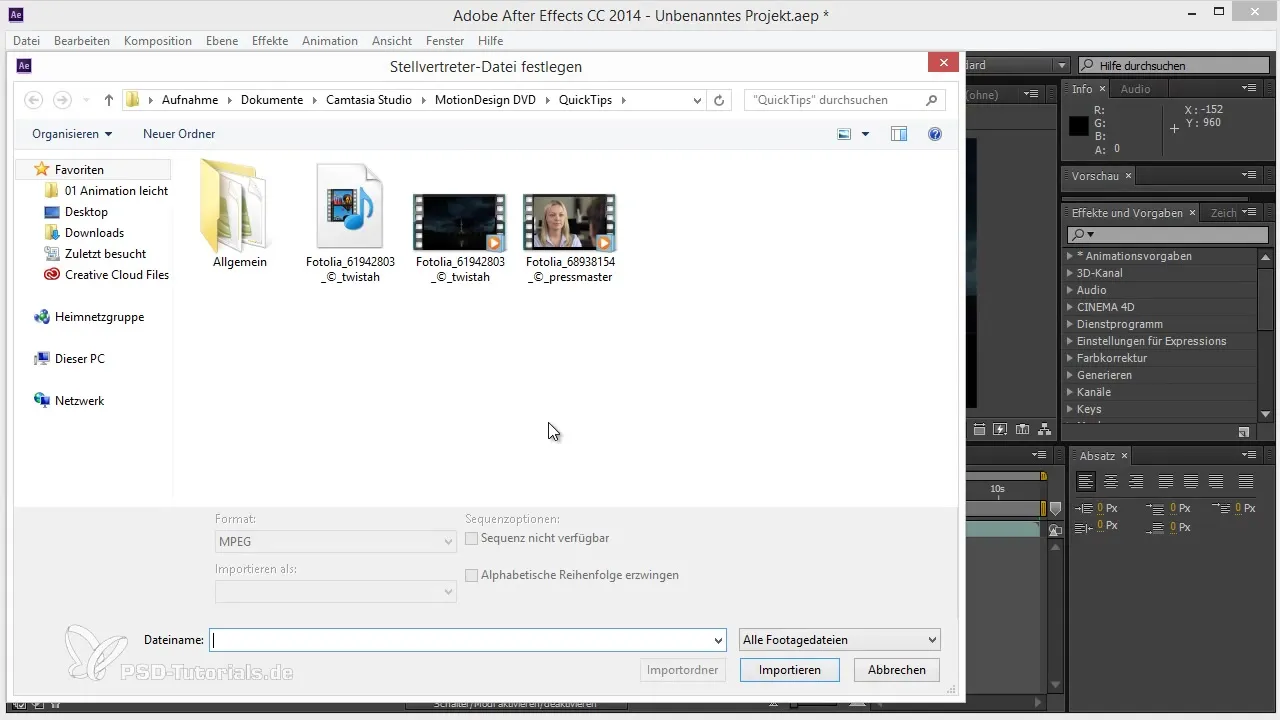
Task: Click the space after paragraph icon
Action: 1157,527
